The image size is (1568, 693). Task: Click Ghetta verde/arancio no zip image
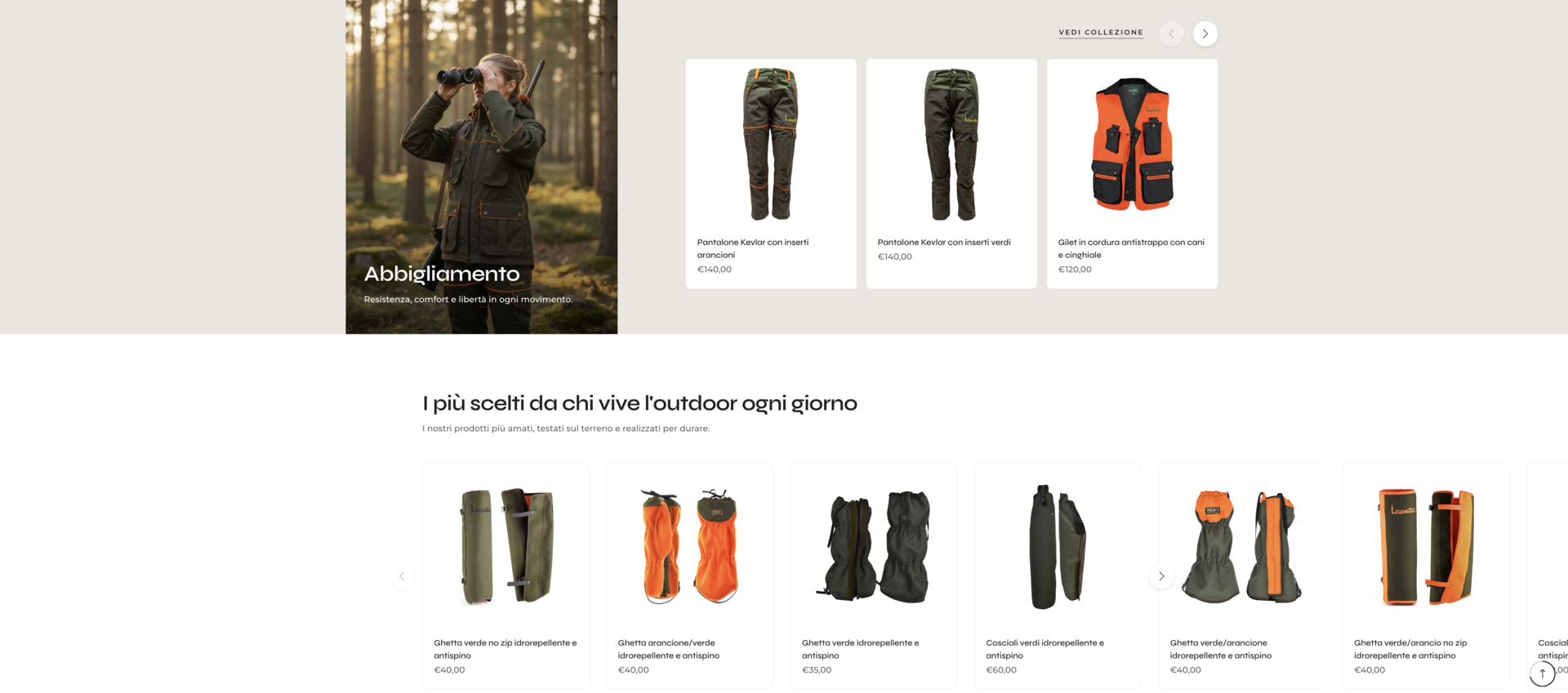pyautogui.click(x=1426, y=546)
